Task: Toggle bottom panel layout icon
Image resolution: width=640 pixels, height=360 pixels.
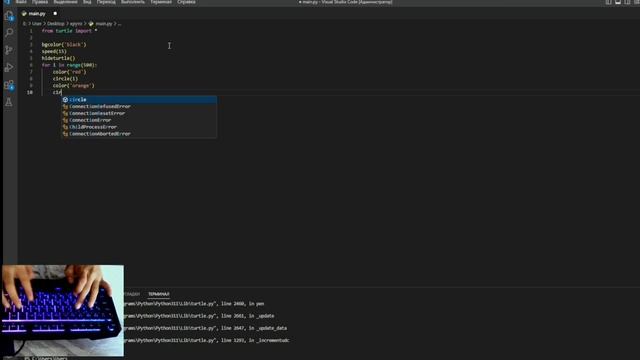Action: (x=618, y=2)
